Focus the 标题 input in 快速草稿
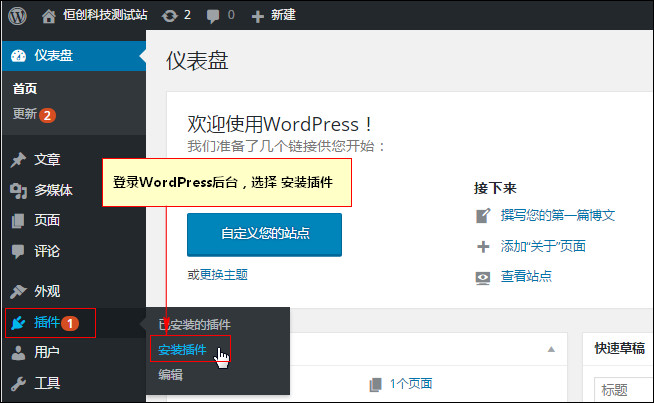 coord(624,390)
